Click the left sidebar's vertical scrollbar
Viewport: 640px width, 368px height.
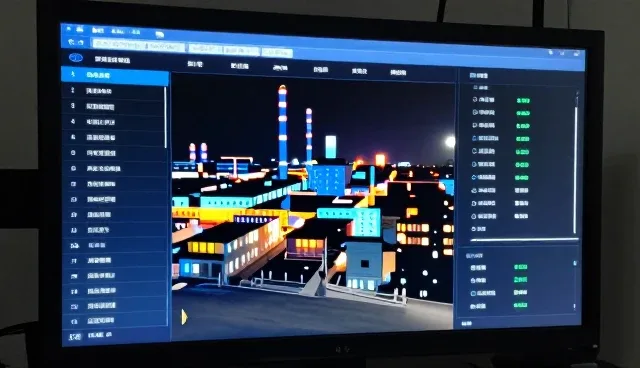pos(166,117)
